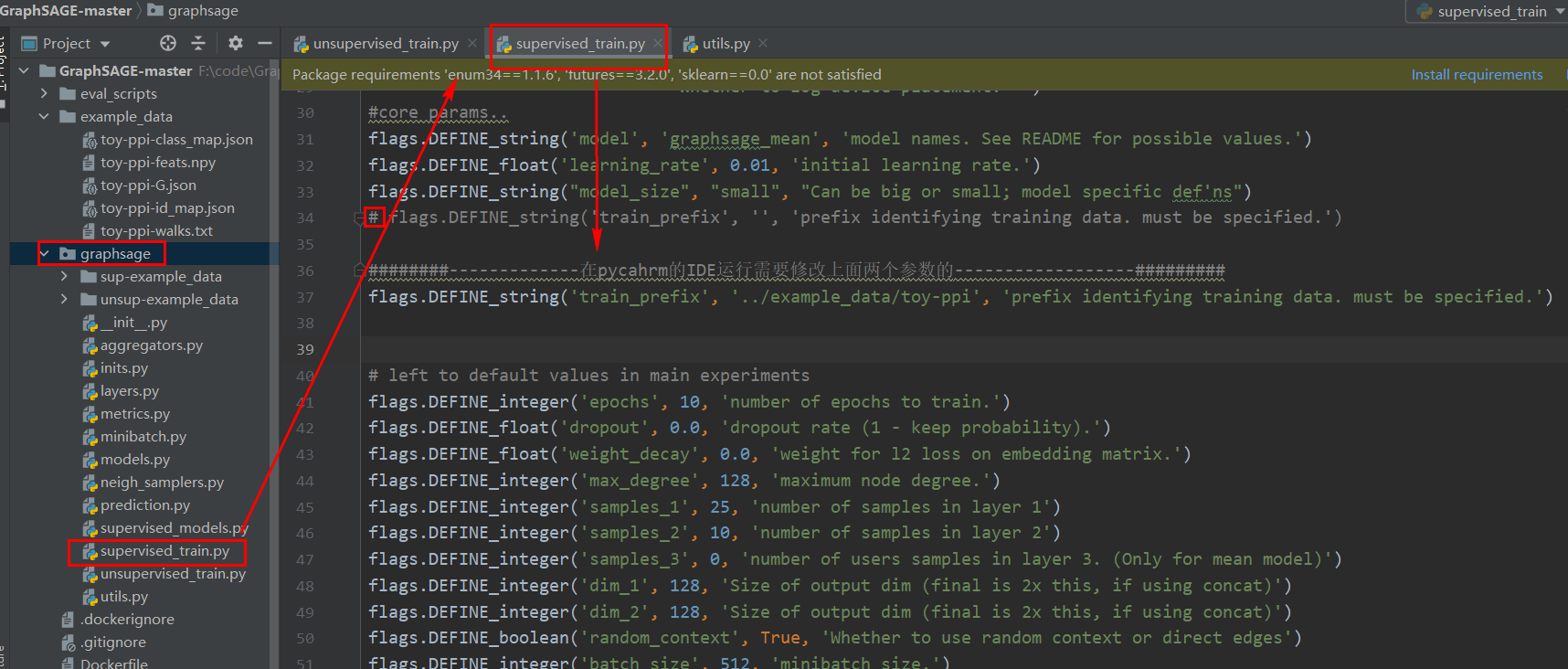Open Project panel settings gear
Screen dimensions: 1568x669
tap(236, 43)
